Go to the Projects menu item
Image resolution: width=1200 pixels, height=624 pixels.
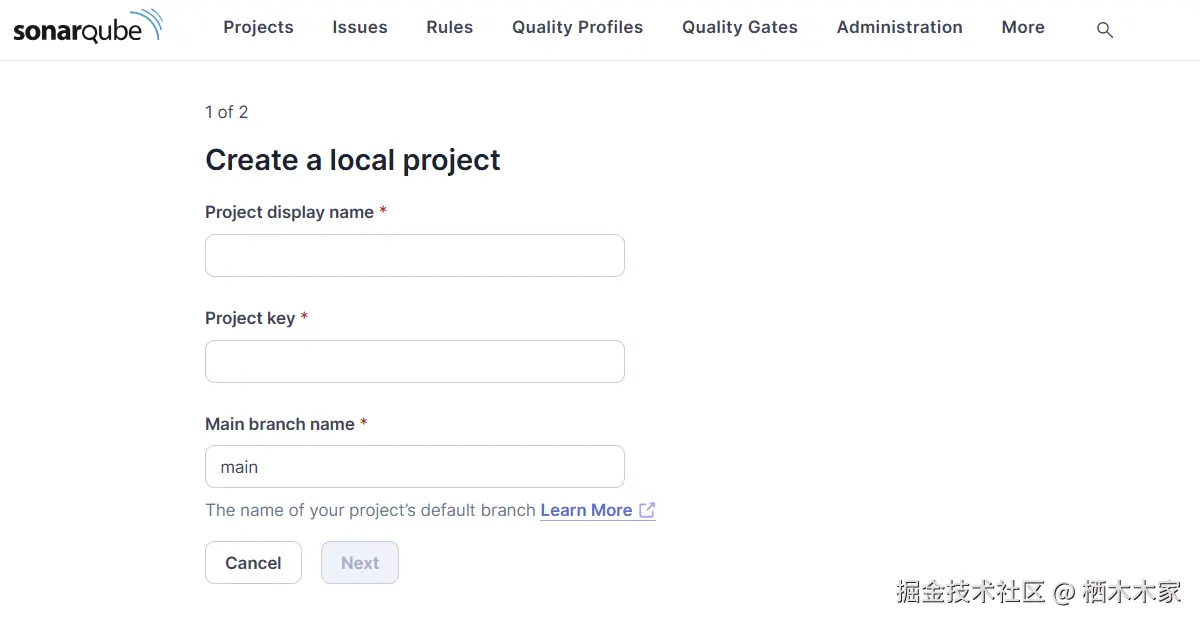pos(258,27)
